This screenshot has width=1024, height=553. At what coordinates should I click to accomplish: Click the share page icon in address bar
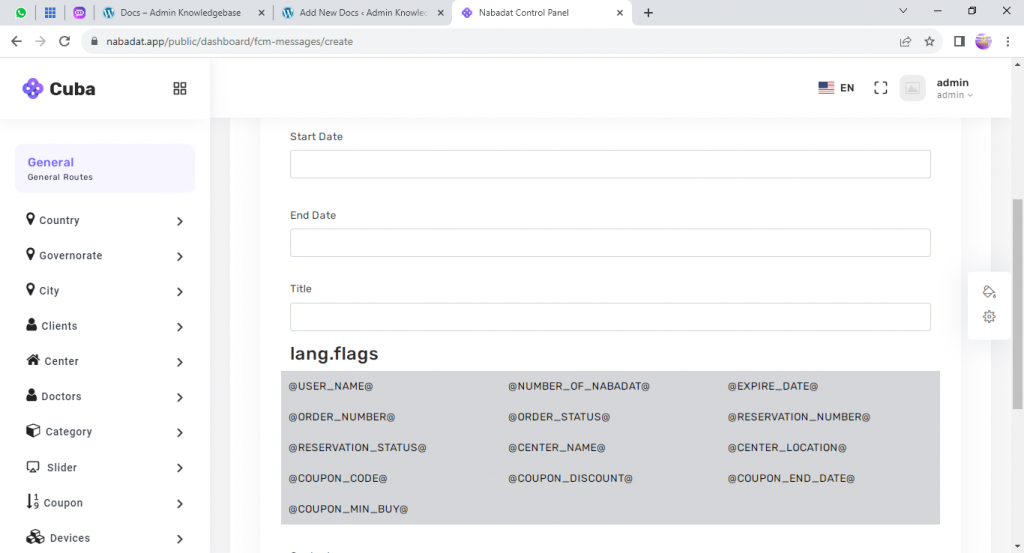905,42
